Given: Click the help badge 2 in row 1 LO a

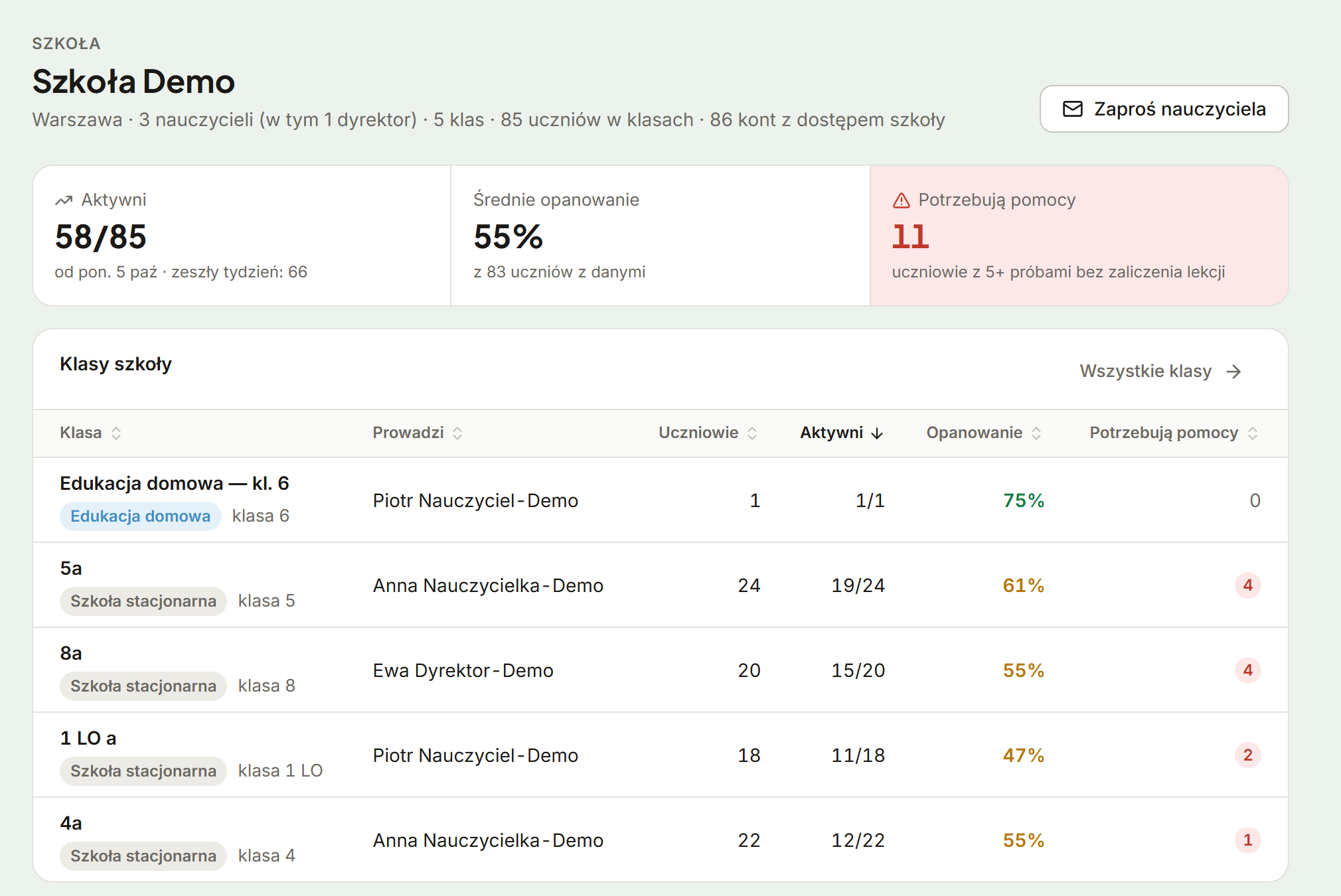Looking at the screenshot, I should pyautogui.click(x=1248, y=755).
